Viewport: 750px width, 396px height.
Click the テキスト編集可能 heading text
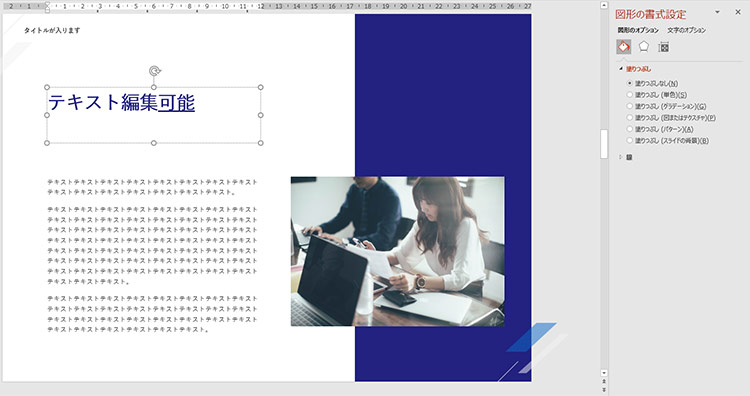click(x=121, y=102)
